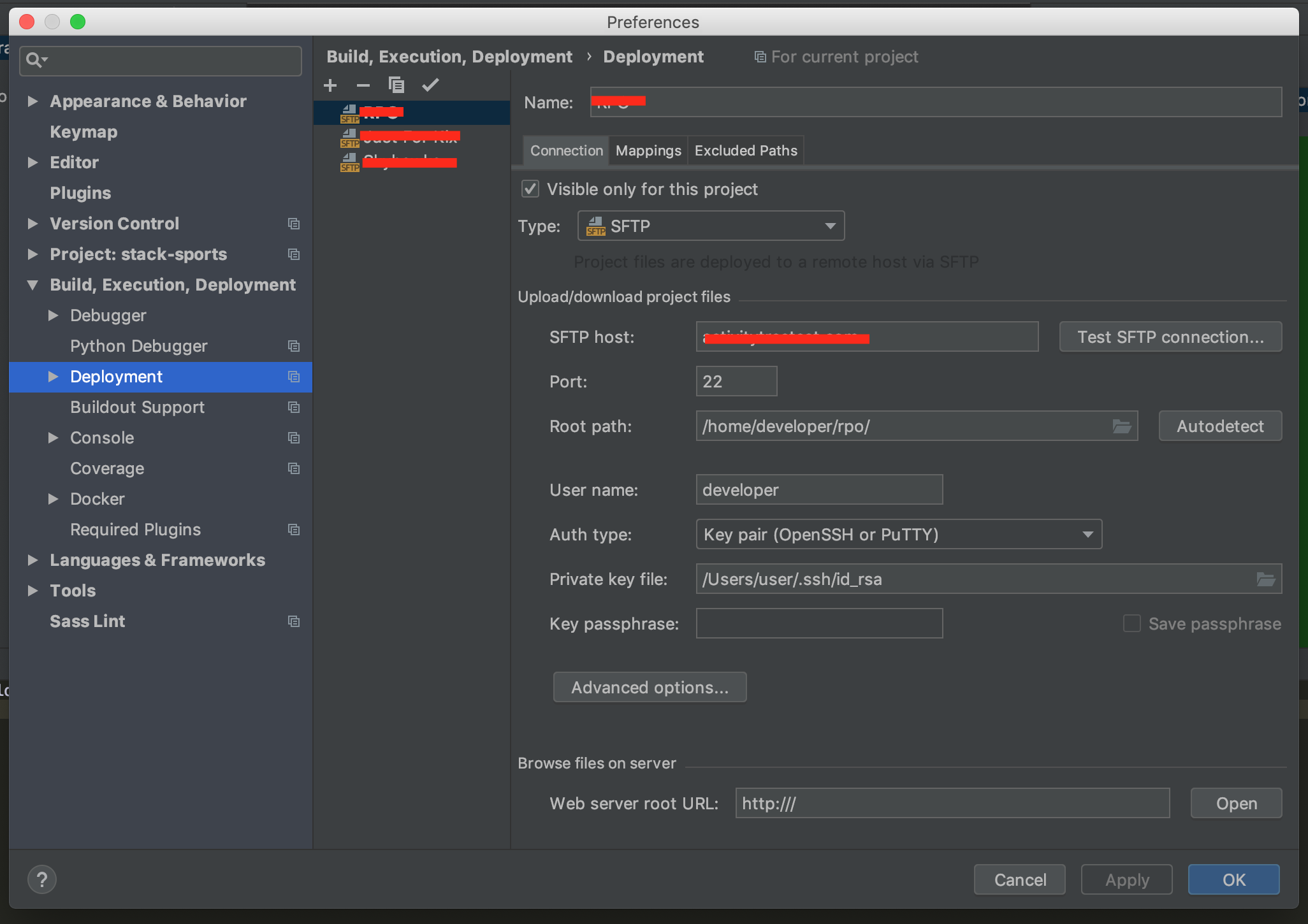Image resolution: width=1308 pixels, height=924 pixels.
Task: Click the Private key file folder icon
Action: tap(1265, 579)
